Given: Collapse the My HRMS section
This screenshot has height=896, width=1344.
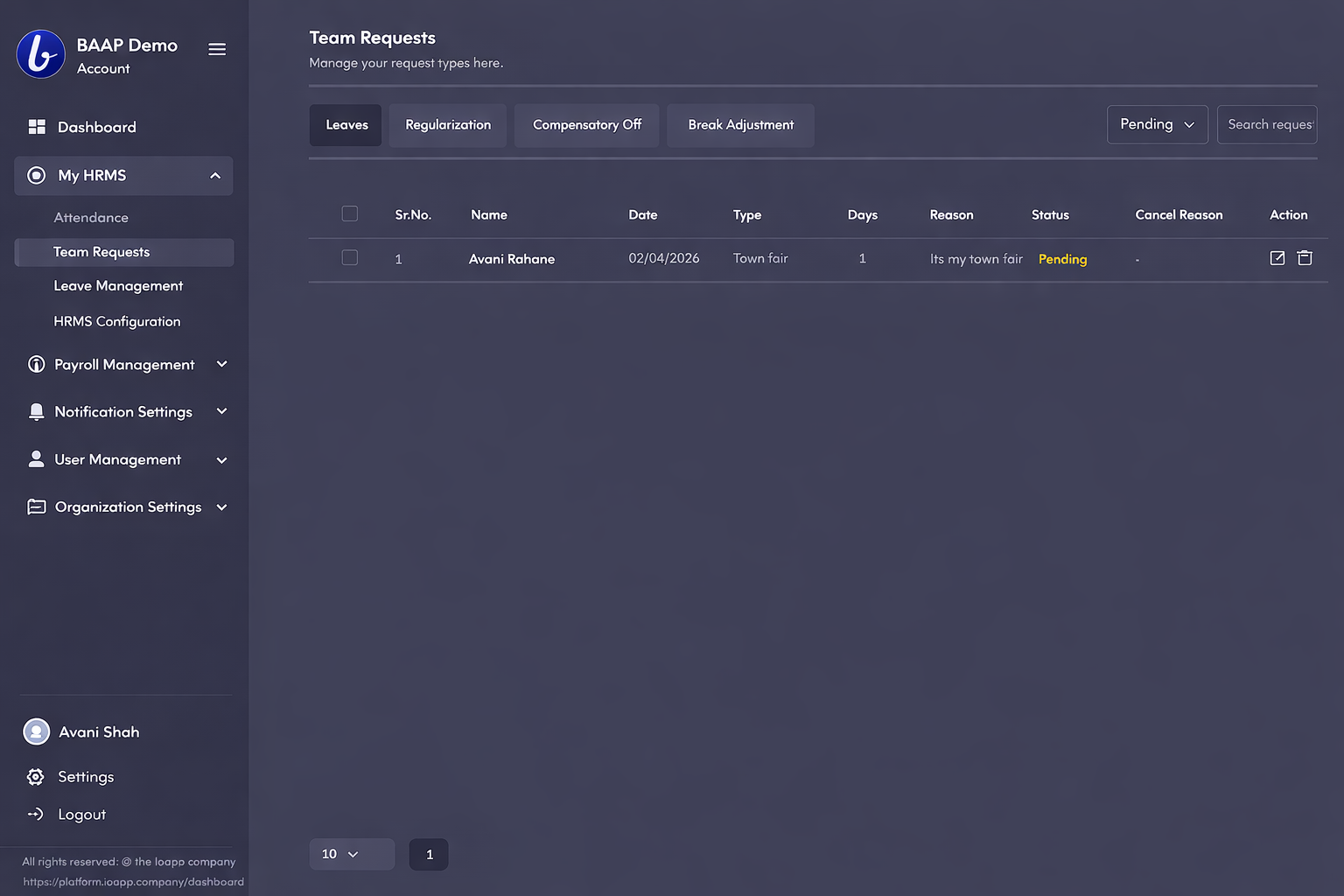Looking at the screenshot, I should (215, 176).
